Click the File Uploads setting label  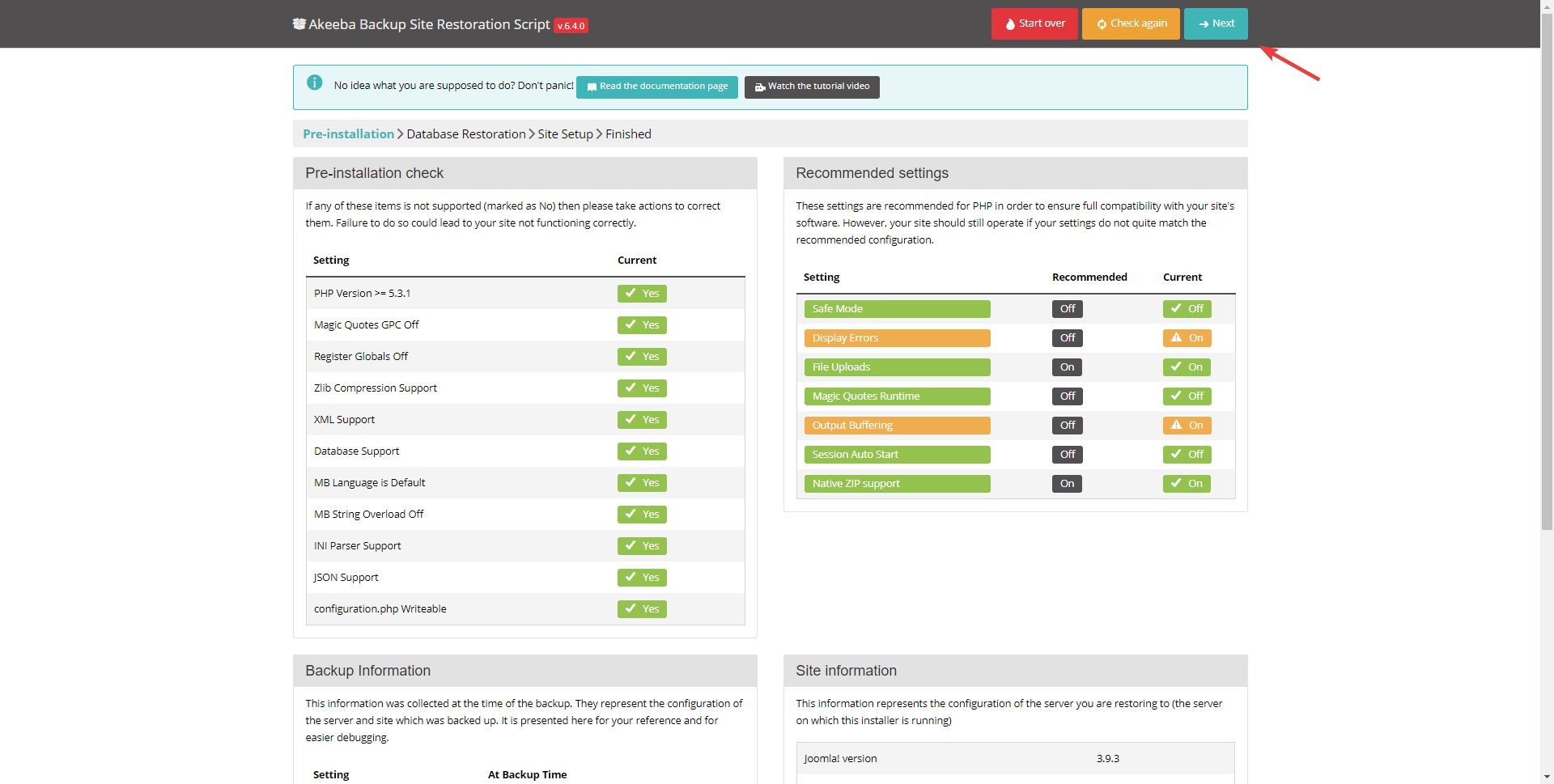click(841, 367)
